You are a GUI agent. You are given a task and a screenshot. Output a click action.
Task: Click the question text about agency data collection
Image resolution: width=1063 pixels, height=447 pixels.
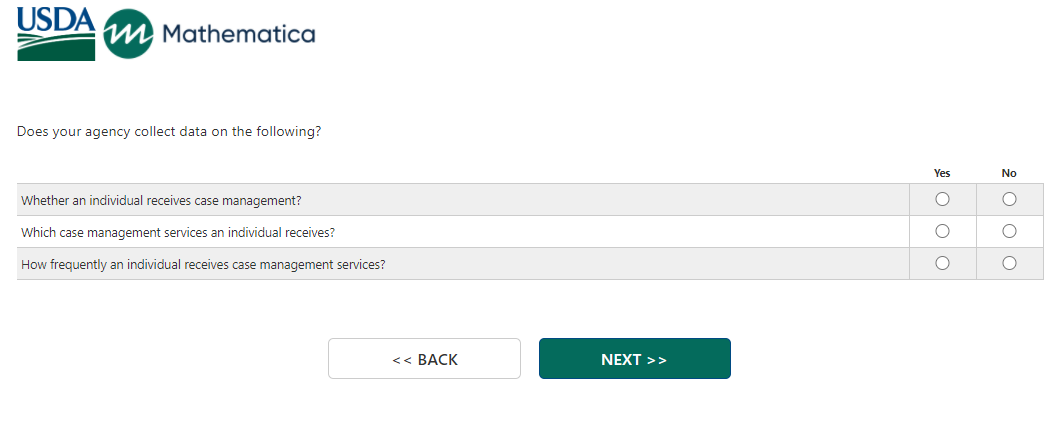click(169, 131)
